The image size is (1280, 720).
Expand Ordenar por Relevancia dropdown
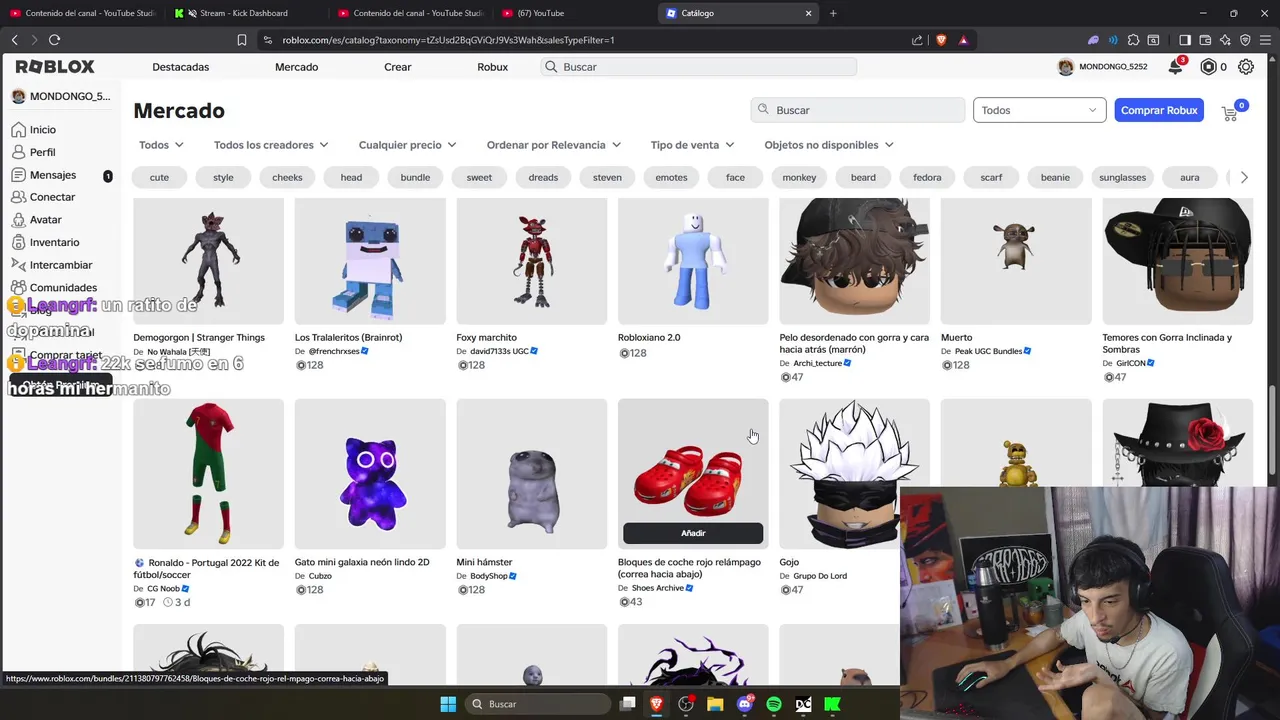tap(554, 145)
